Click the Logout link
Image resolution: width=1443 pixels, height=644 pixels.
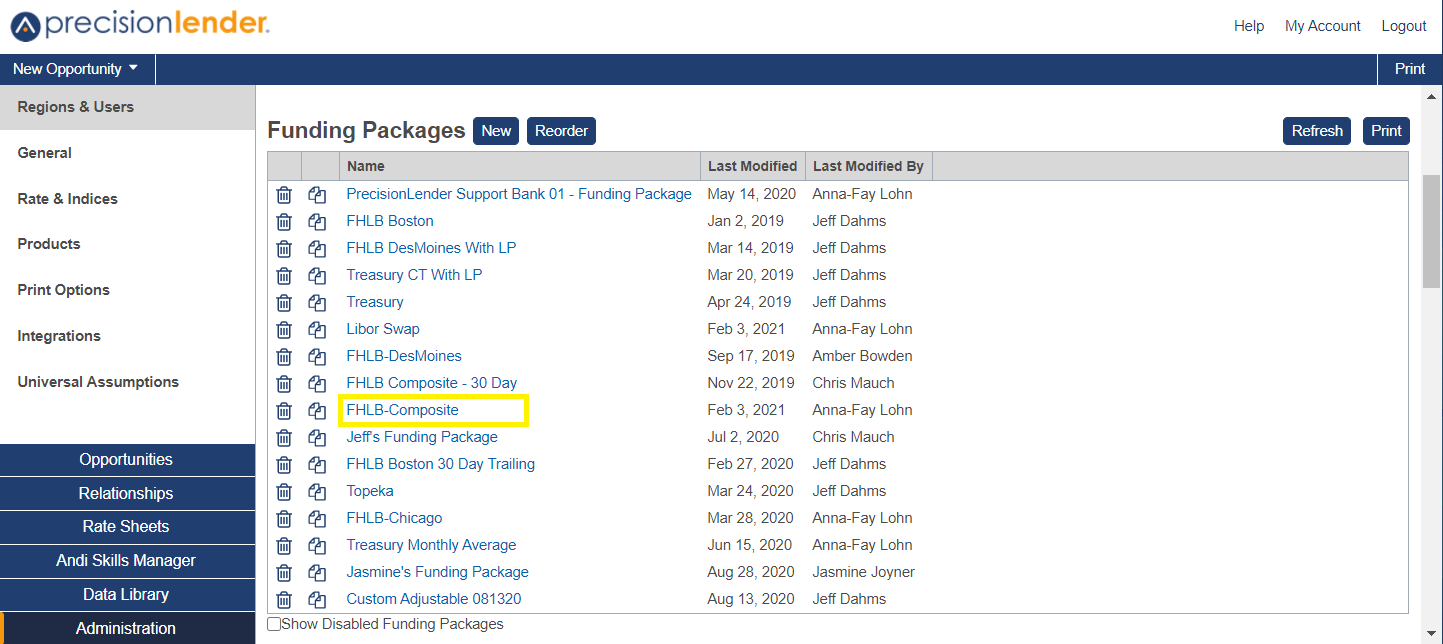tap(1404, 26)
